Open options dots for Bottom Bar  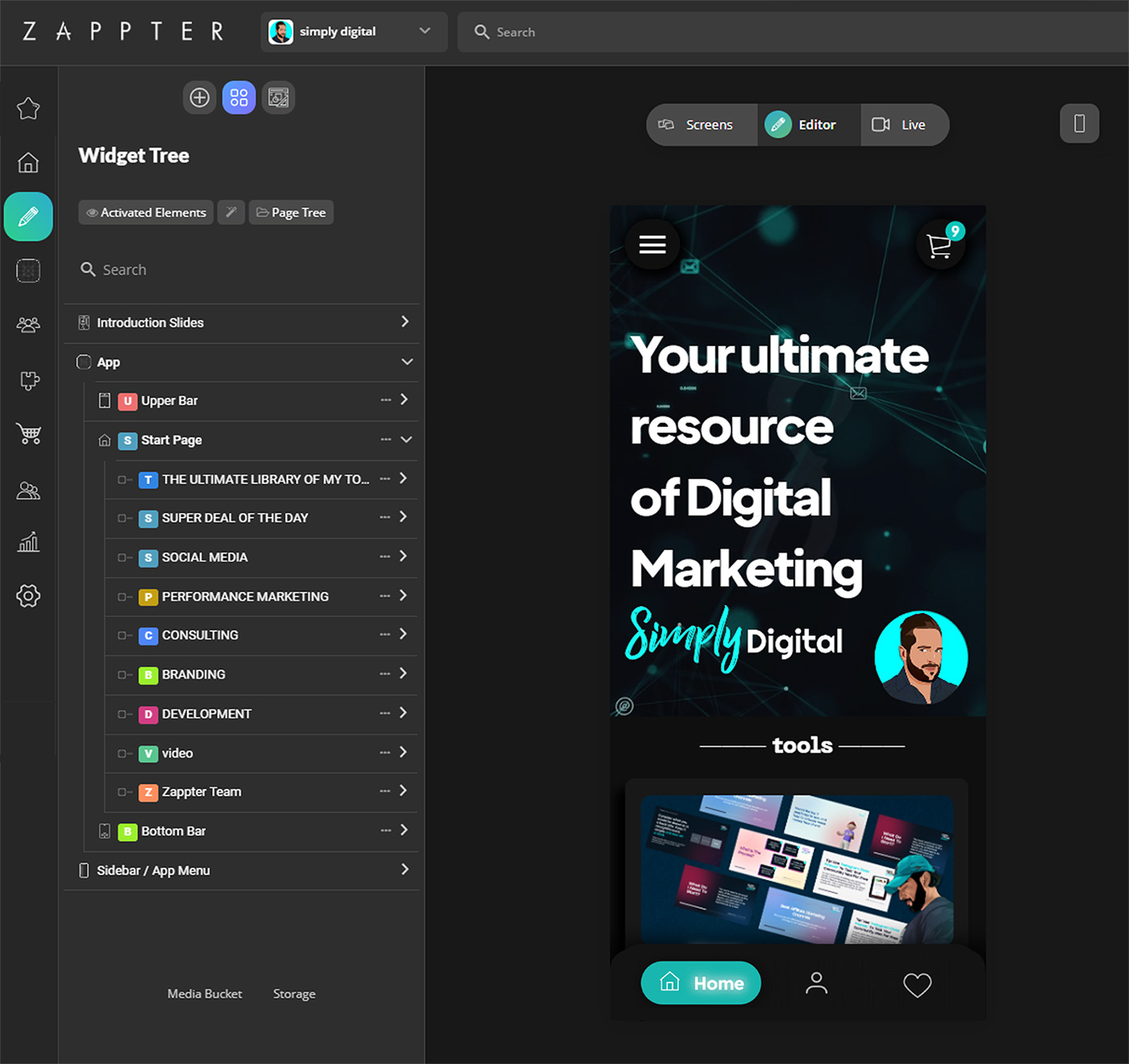coord(385,830)
